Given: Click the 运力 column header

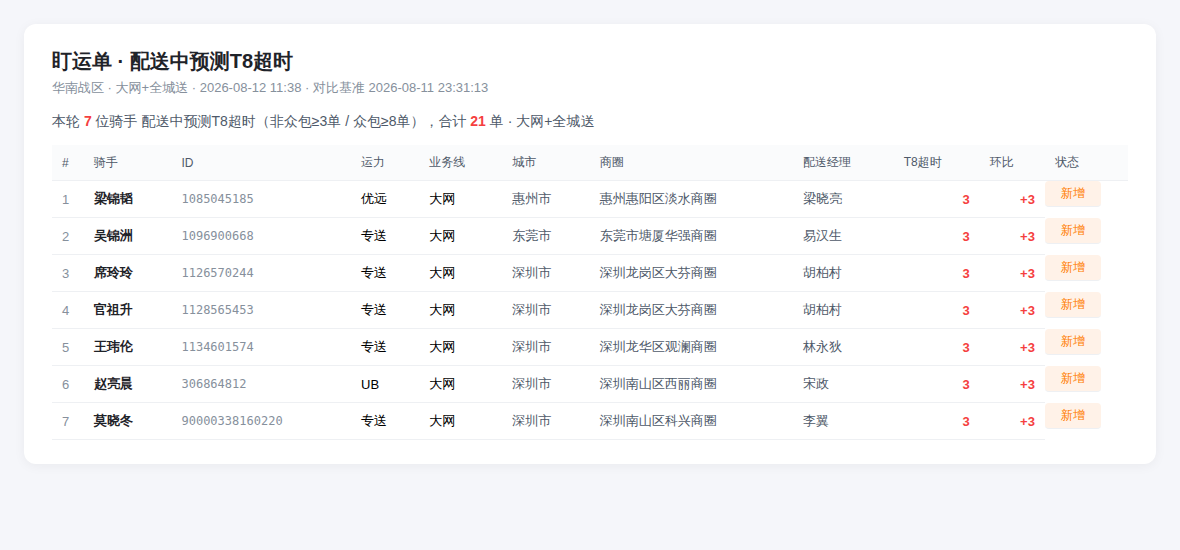Looking at the screenshot, I should (373, 163).
